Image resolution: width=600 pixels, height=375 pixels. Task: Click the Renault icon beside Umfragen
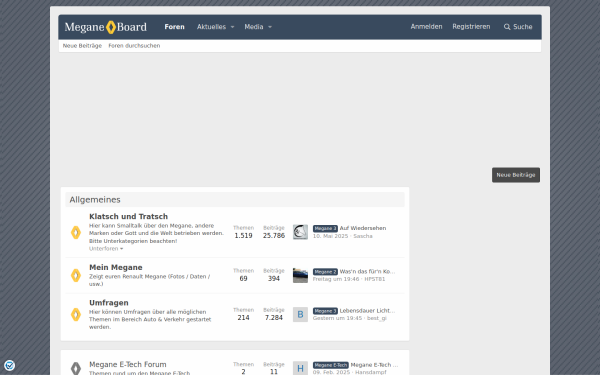coord(76,315)
